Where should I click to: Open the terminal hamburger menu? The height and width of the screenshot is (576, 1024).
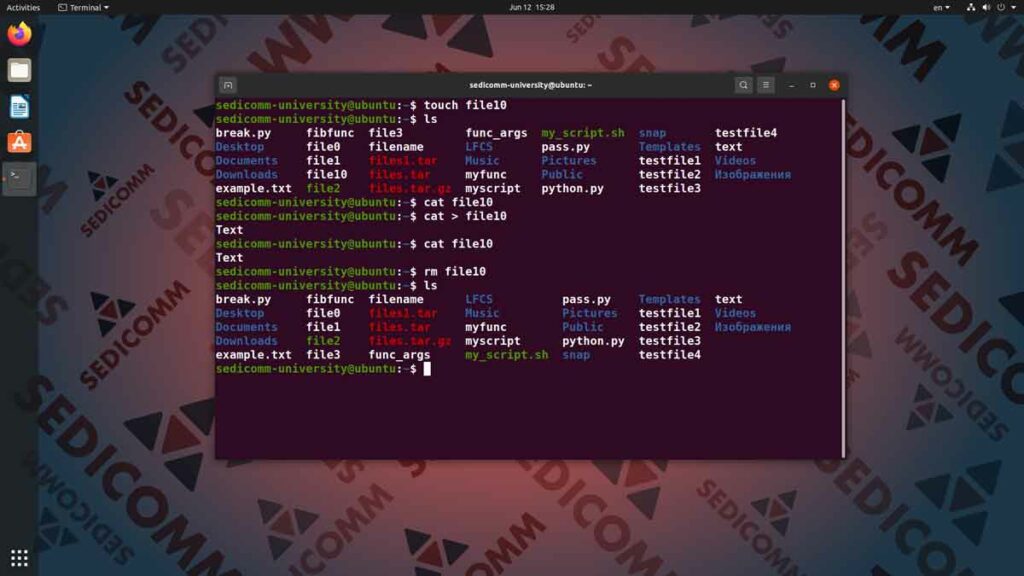[x=766, y=85]
